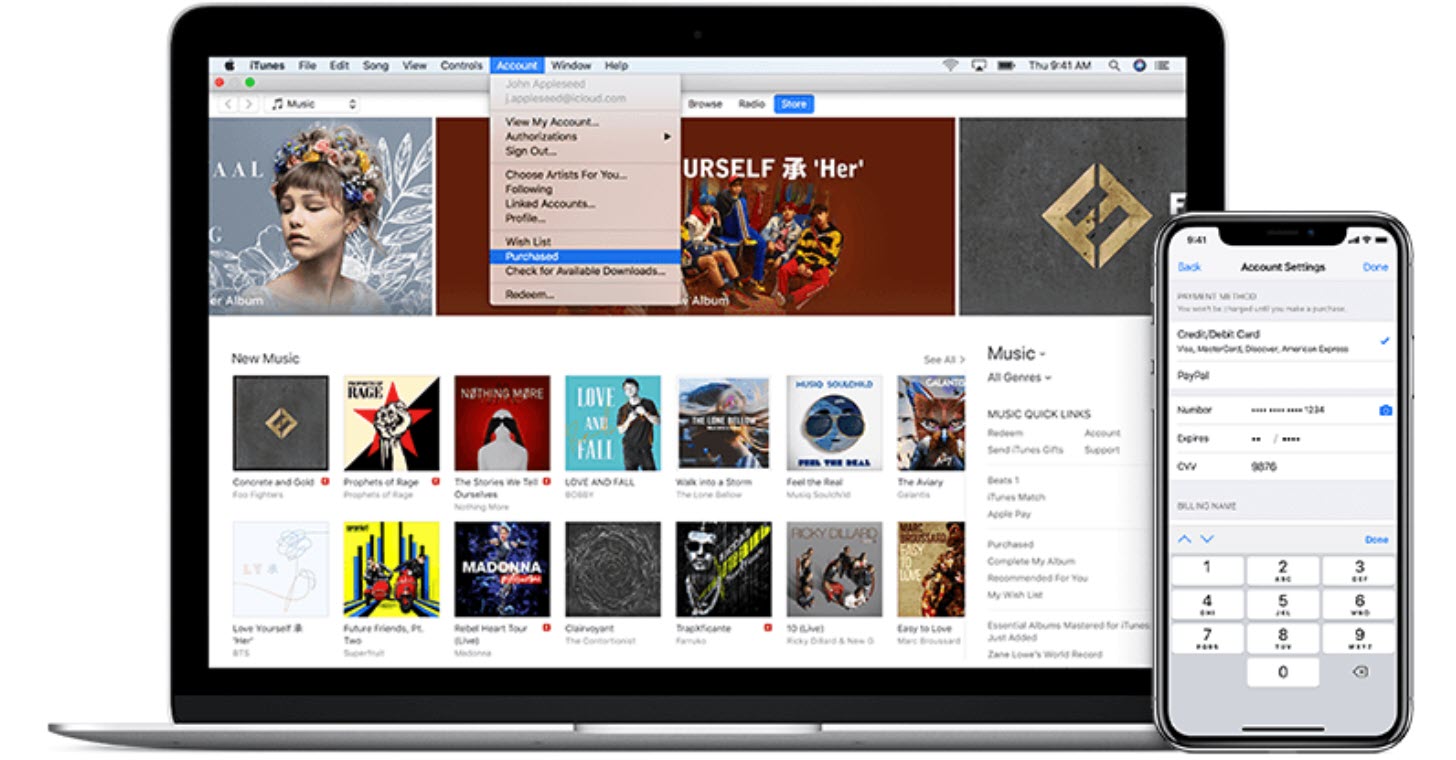Open the File menu

pos(307,66)
